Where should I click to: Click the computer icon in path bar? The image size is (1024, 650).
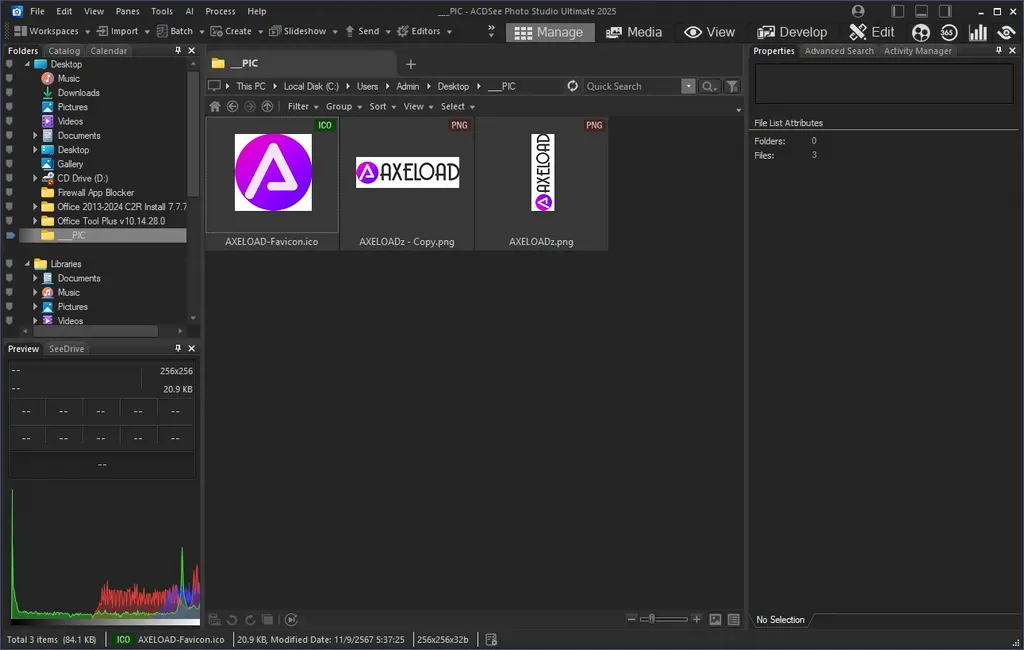tap(214, 86)
